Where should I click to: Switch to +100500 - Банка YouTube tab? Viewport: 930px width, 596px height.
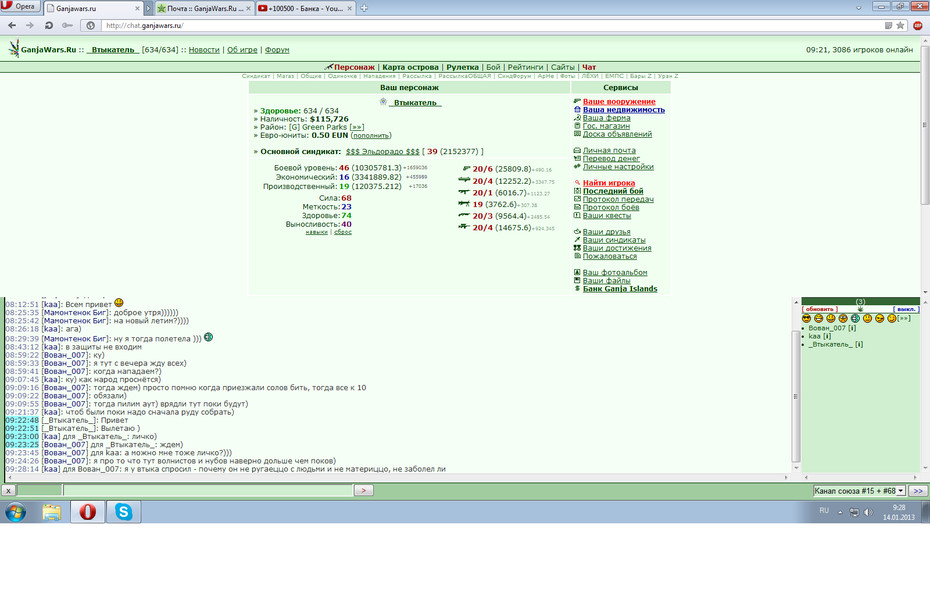[x=305, y=8]
